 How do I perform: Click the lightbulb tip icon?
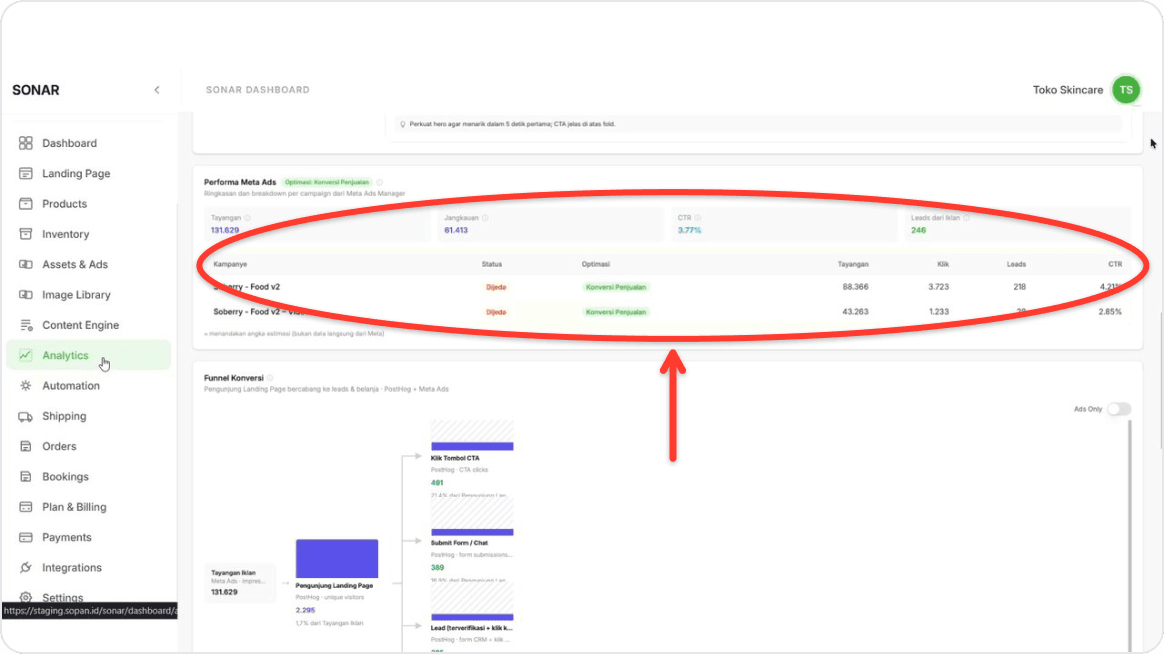pos(403,124)
